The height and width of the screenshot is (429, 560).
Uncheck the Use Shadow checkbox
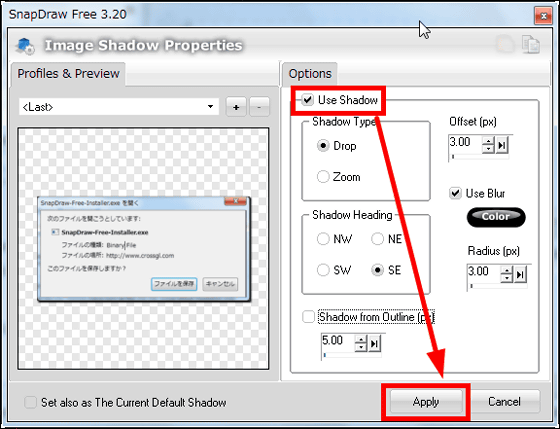click(308, 100)
